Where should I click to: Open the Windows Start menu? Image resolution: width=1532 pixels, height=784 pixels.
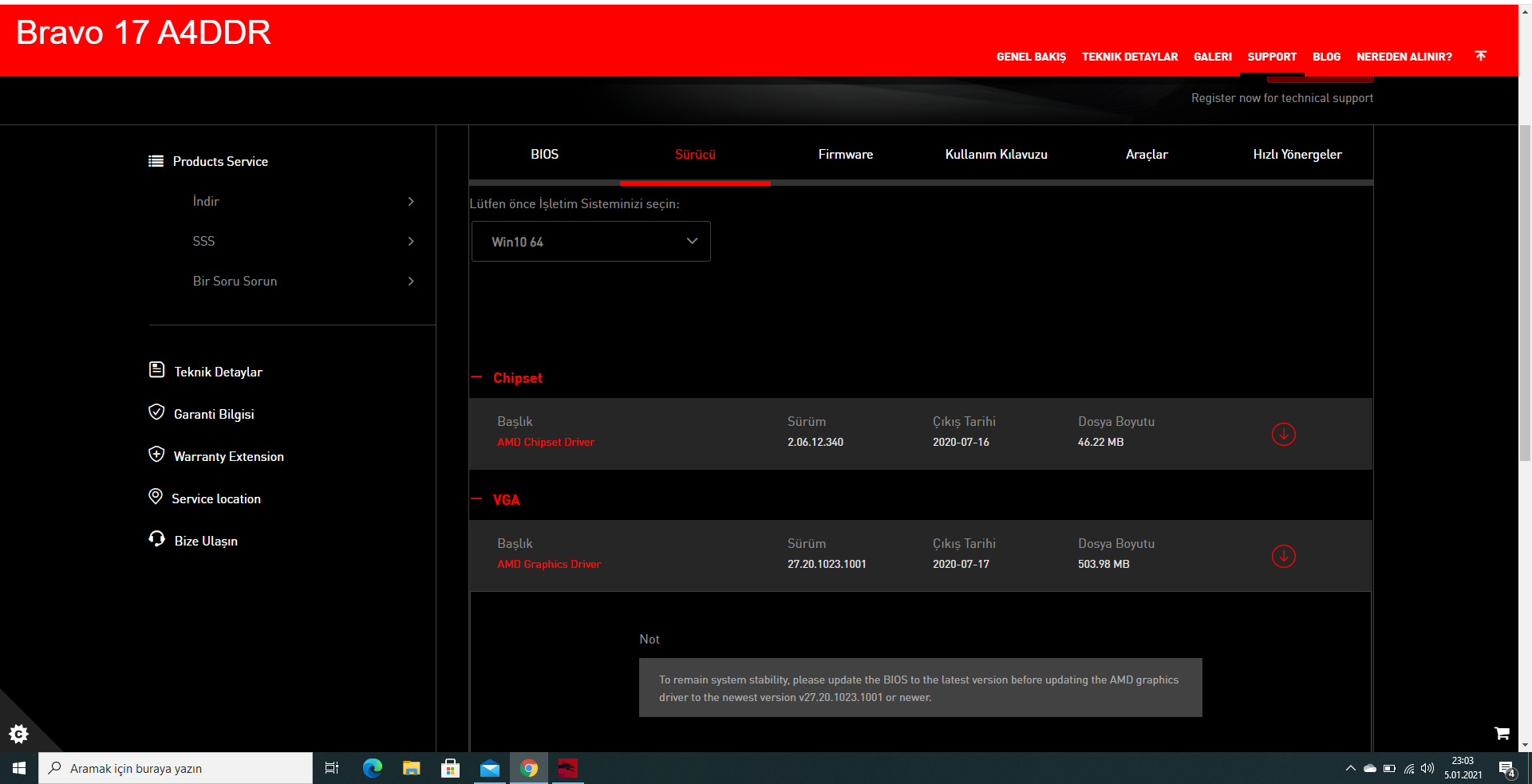click(x=19, y=768)
